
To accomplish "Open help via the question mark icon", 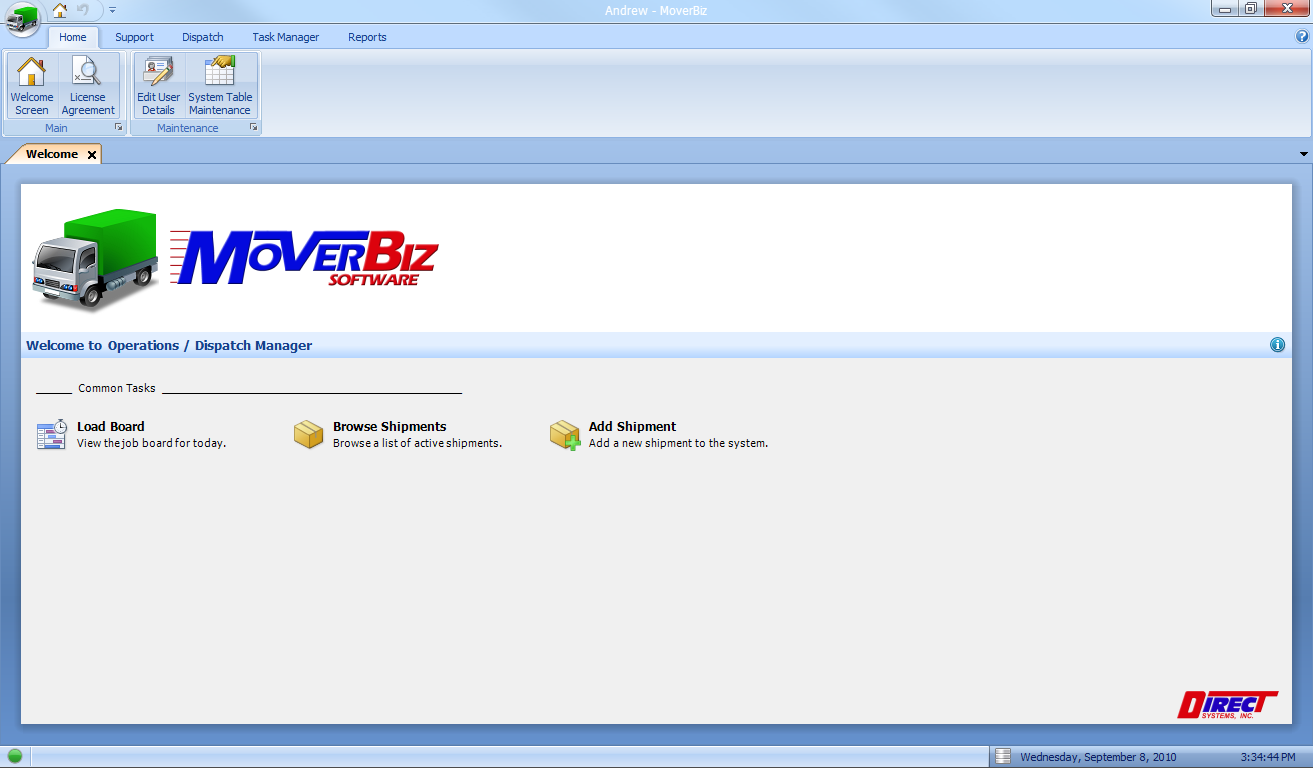I will (x=1302, y=36).
